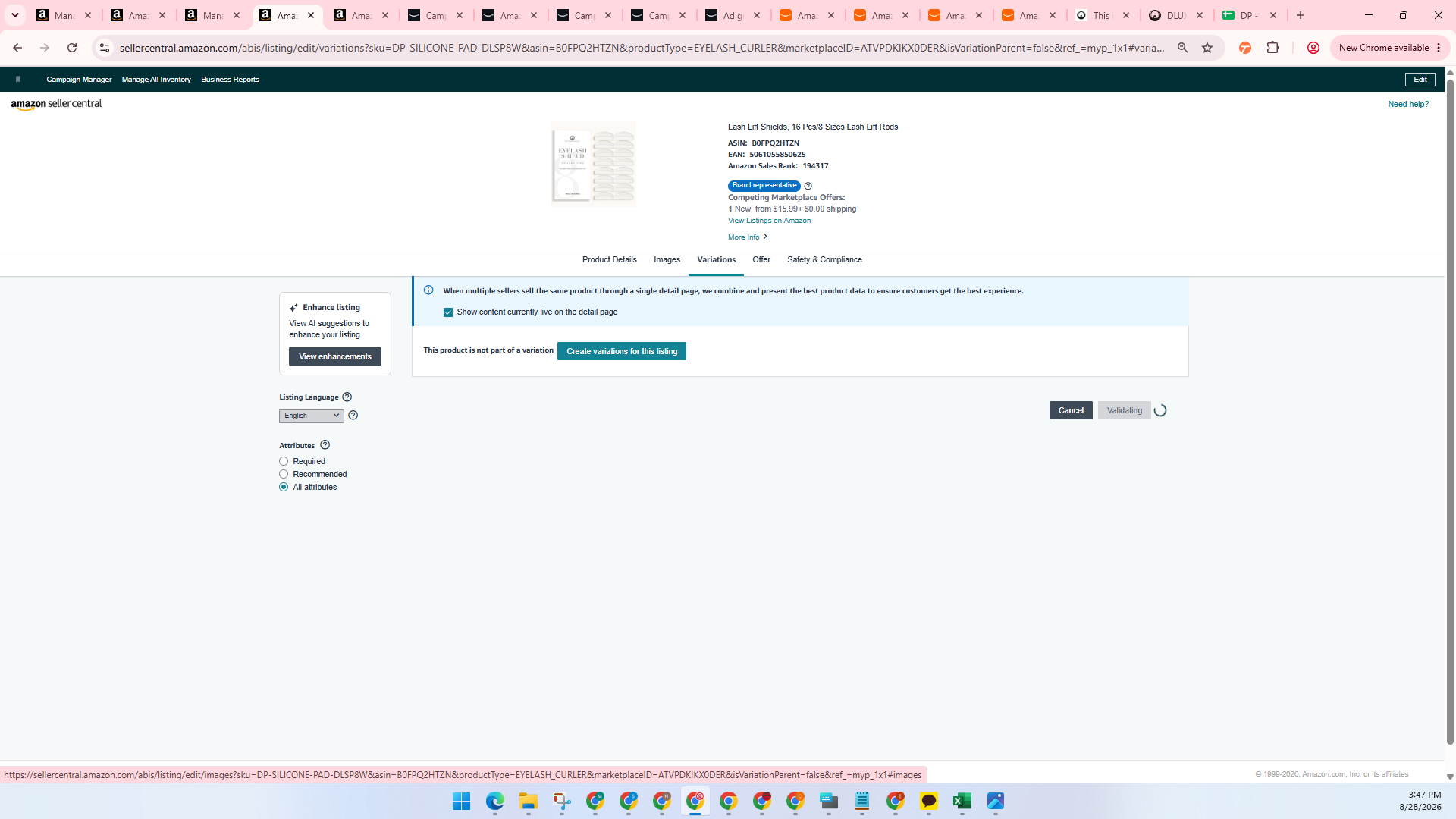Click the help icon beside English dropdown
Image resolution: width=1456 pixels, height=819 pixels.
point(353,416)
